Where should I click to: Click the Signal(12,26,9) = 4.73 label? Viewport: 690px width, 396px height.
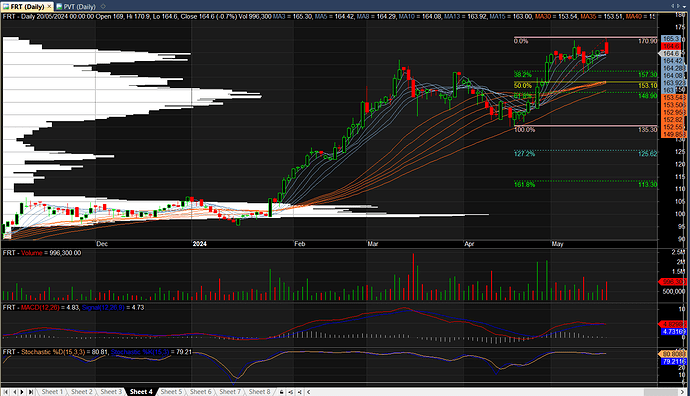(113, 308)
